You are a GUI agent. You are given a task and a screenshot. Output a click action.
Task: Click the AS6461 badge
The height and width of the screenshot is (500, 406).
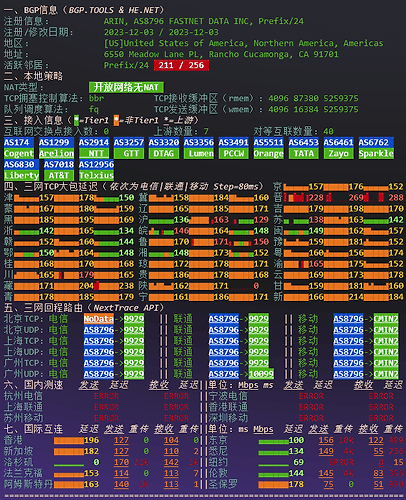pos(339,142)
